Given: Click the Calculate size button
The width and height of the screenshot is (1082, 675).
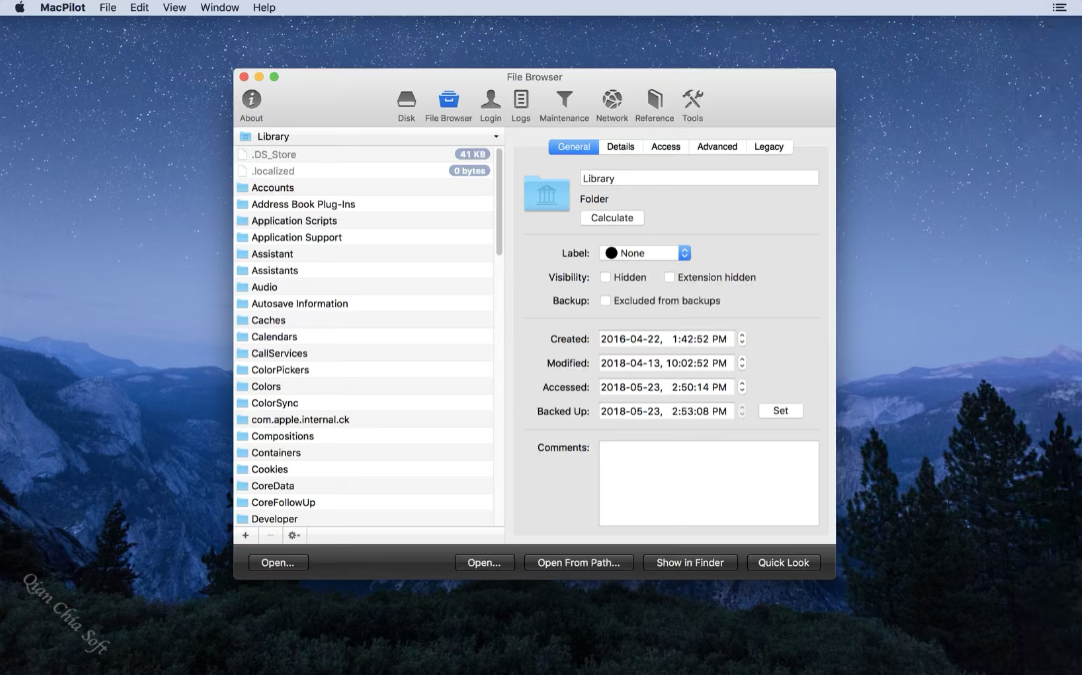Looking at the screenshot, I should (x=612, y=218).
